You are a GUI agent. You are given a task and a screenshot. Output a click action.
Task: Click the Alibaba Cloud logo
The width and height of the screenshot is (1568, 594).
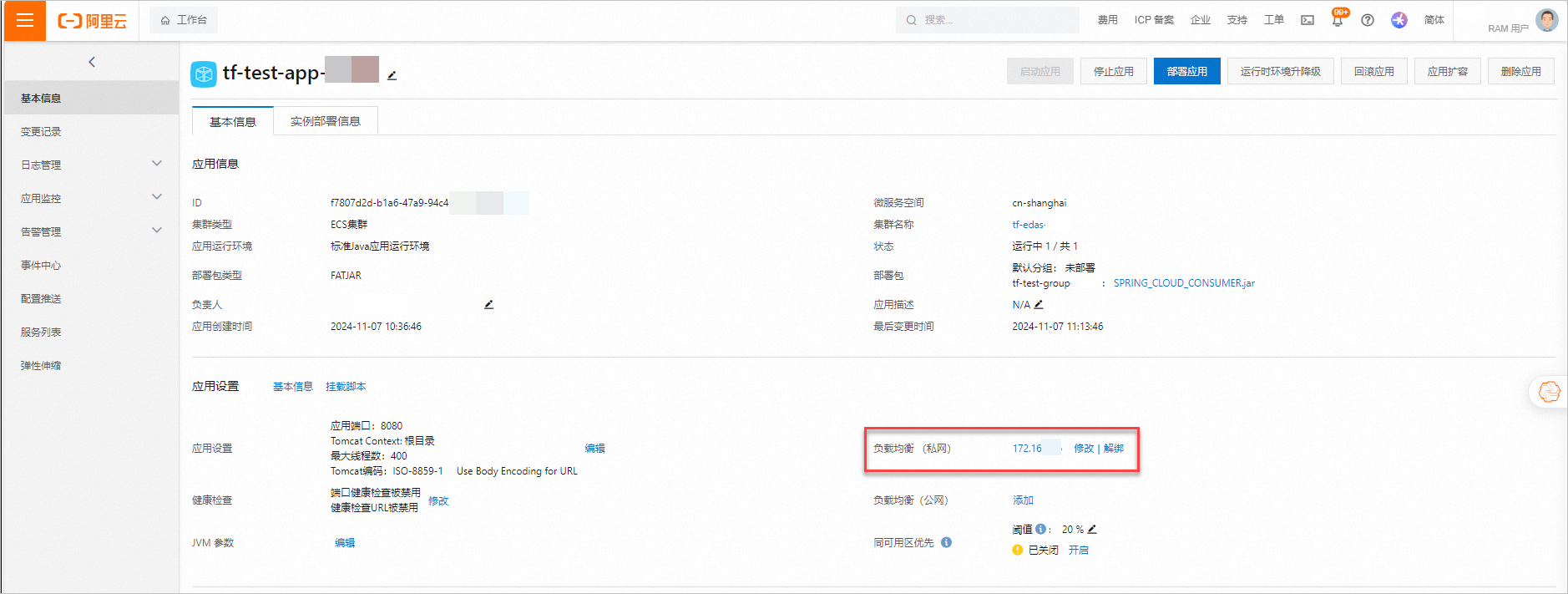(92, 21)
